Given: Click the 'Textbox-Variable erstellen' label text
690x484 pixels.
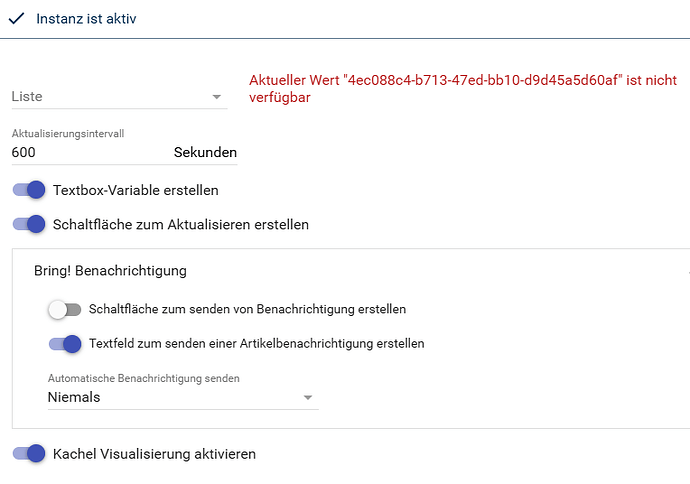Looking at the screenshot, I should click(136, 190).
